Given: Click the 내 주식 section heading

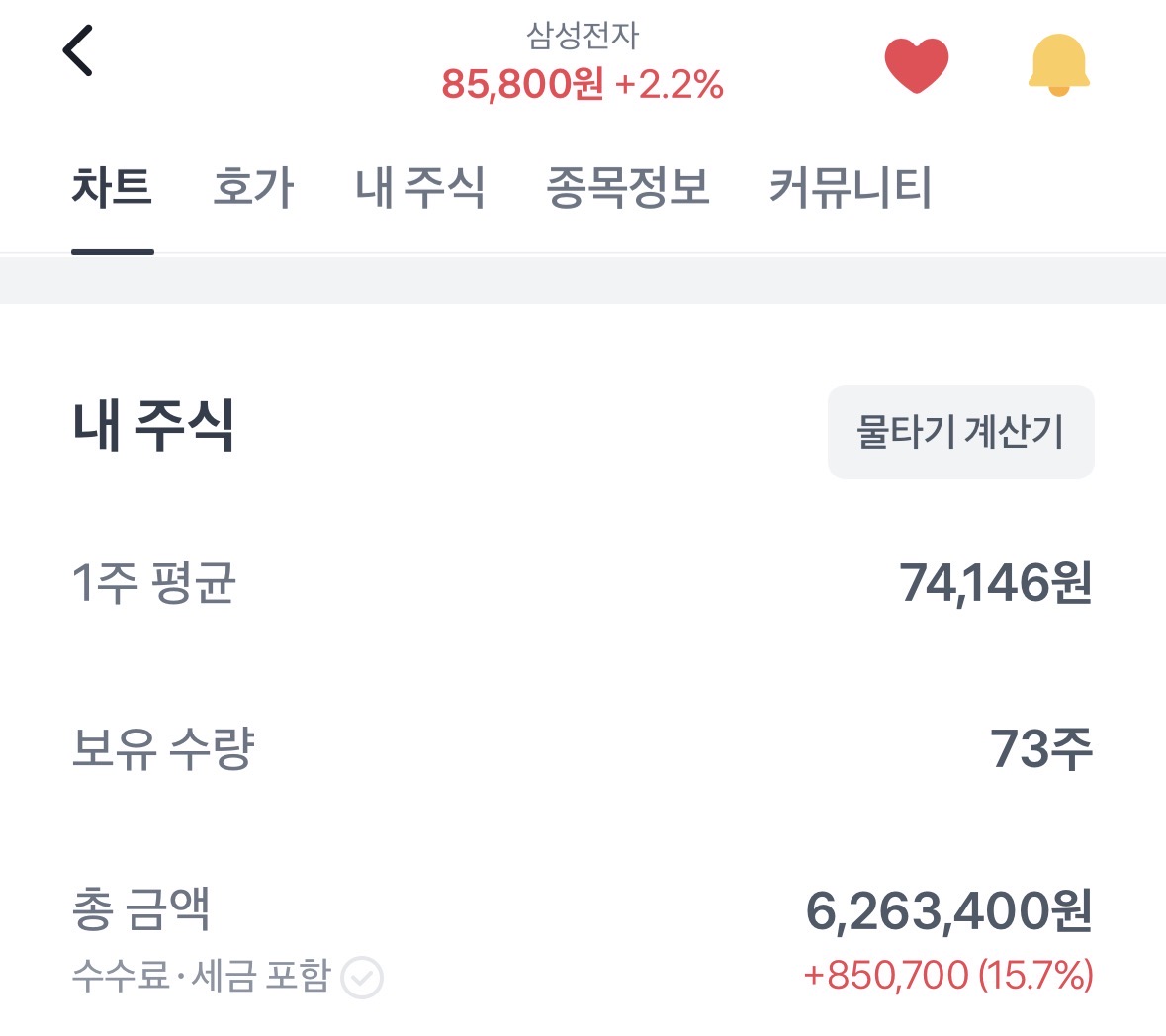Looking at the screenshot, I should click(x=154, y=426).
